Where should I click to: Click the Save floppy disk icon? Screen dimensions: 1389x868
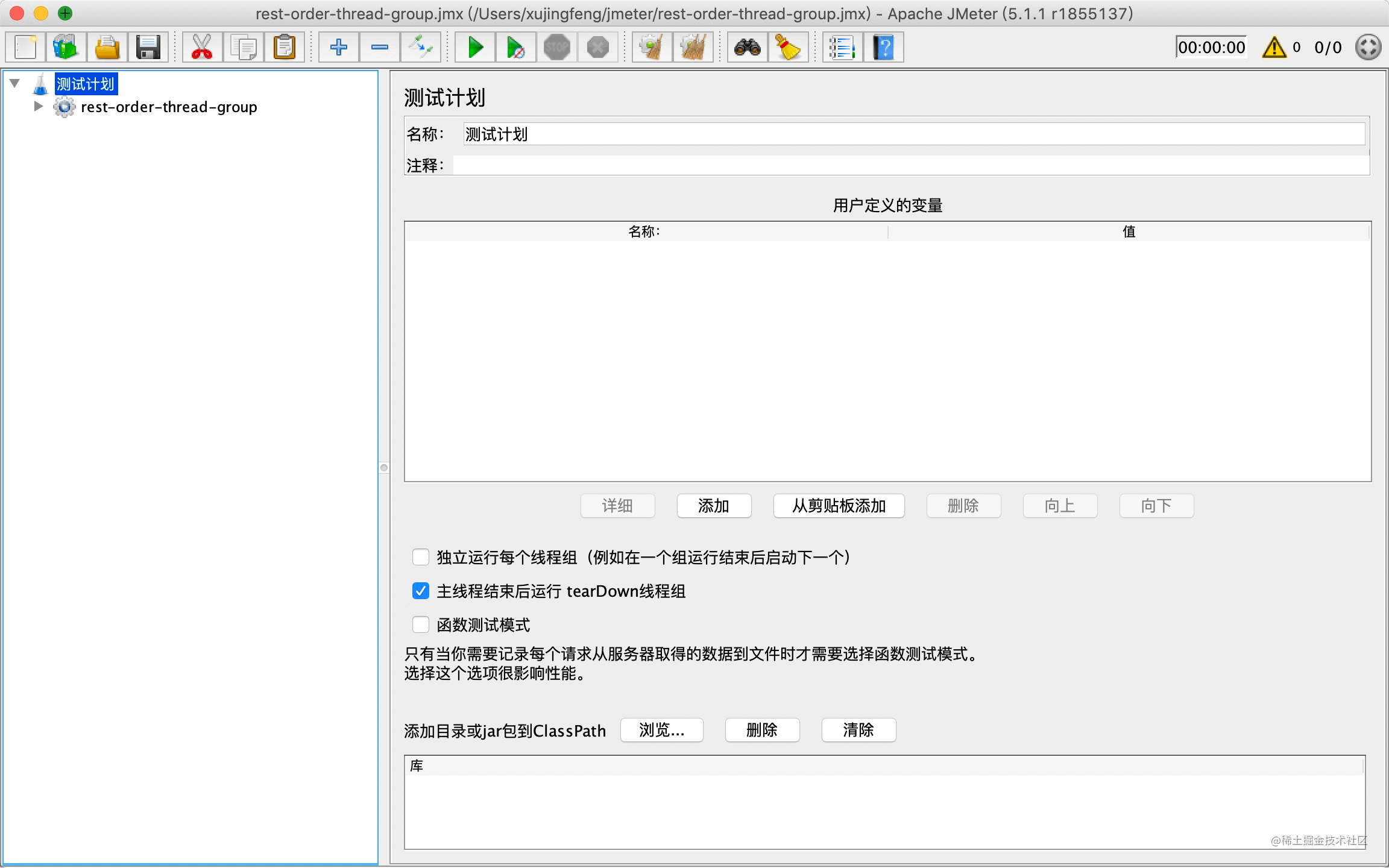coord(148,47)
